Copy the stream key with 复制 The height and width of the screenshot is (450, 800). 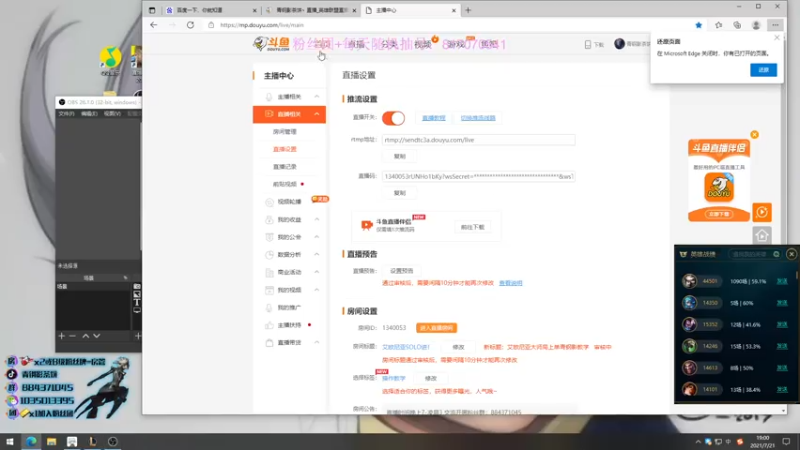coord(399,193)
